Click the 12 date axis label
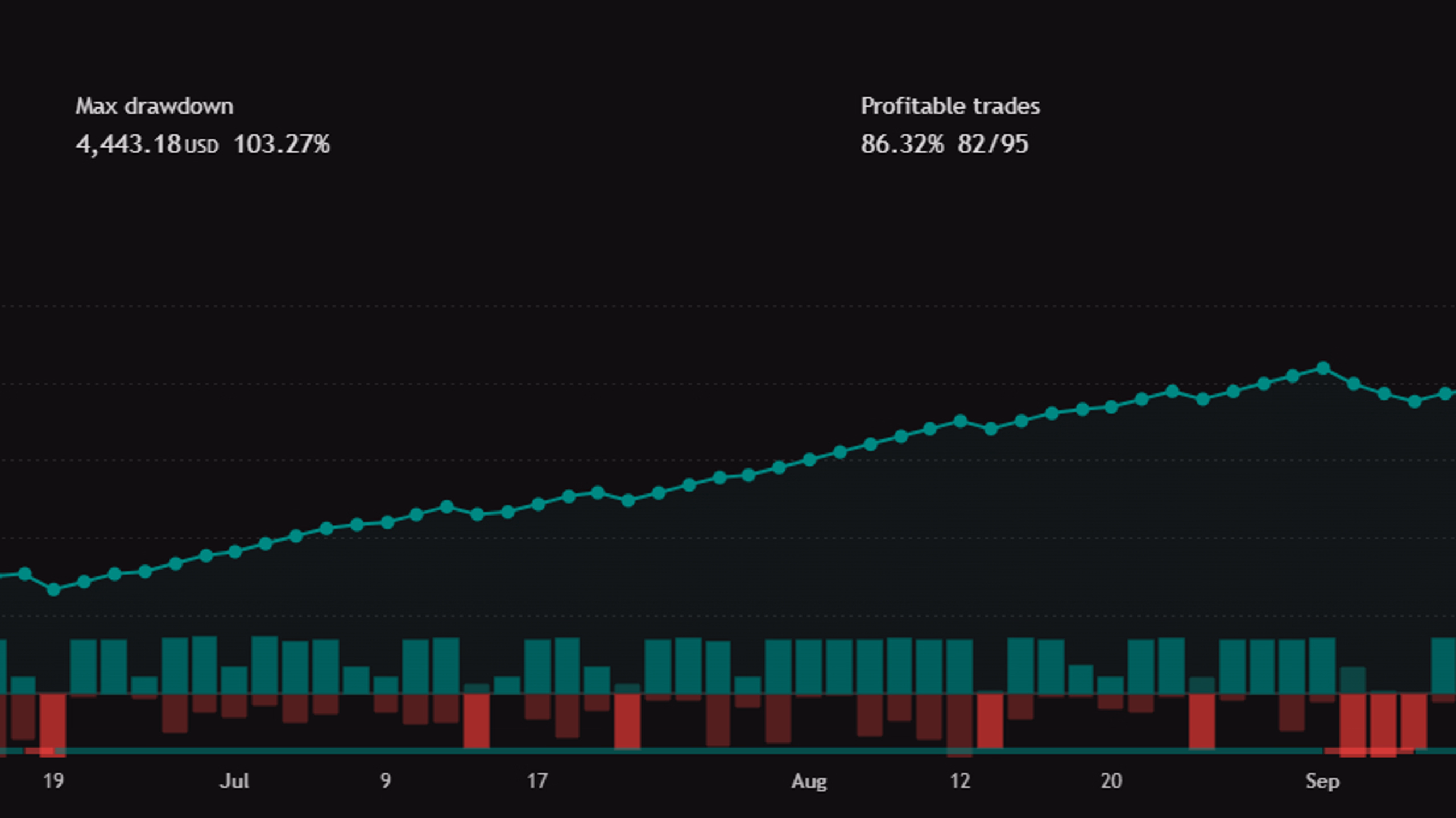 [959, 781]
